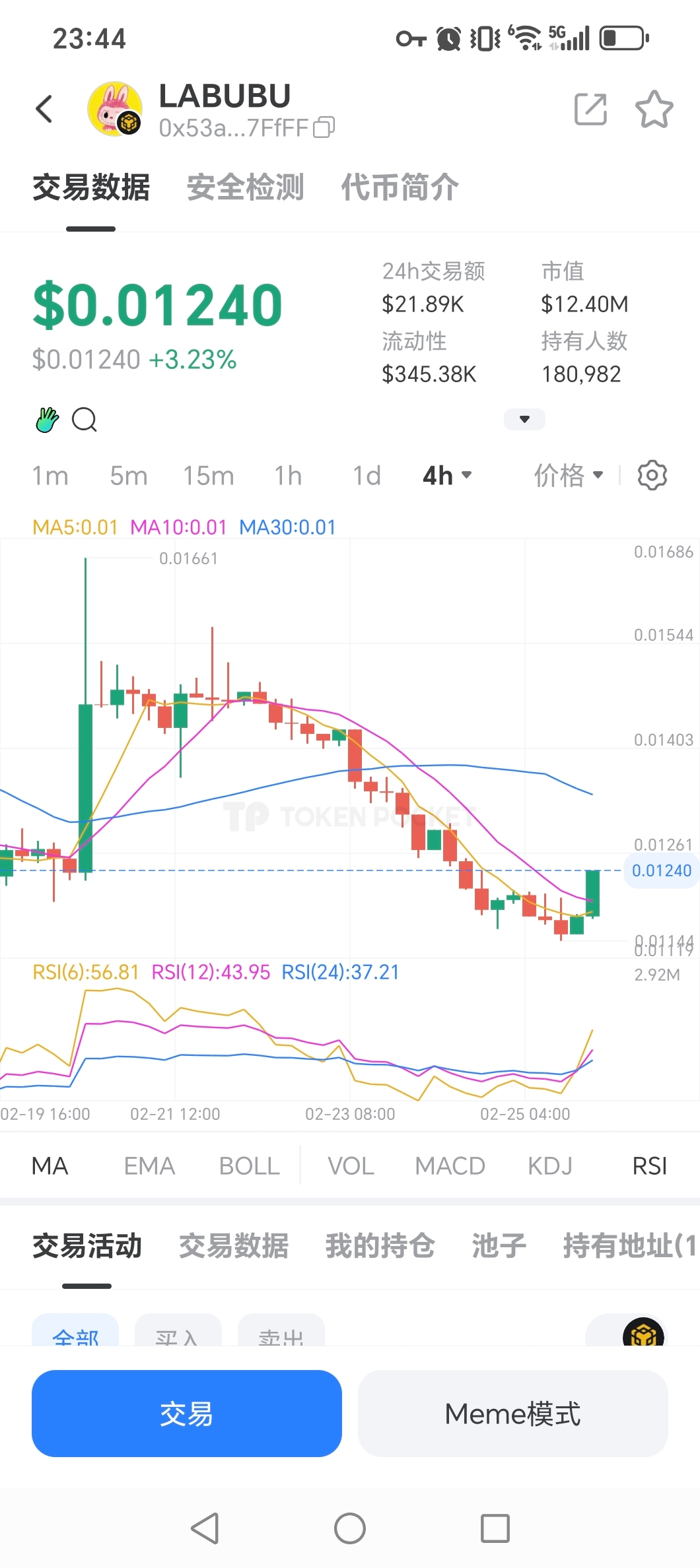Image resolution: width=700 pixels, height=1568 pixels.
Task: Toggle the BOLL indicator
Action: (x=250, y=1166)
